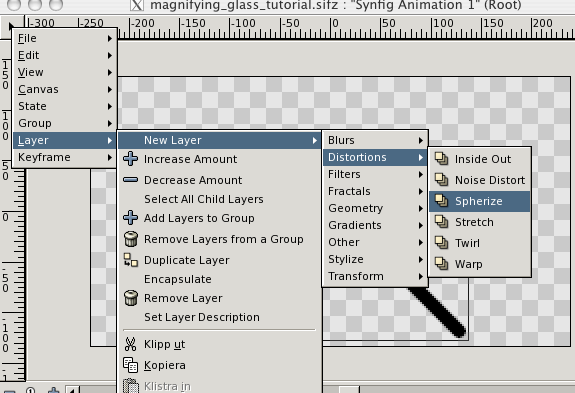Click the Remove Layers from a Group trash icon
Screen dimensions: 575x393
click(x=131, y=239)
